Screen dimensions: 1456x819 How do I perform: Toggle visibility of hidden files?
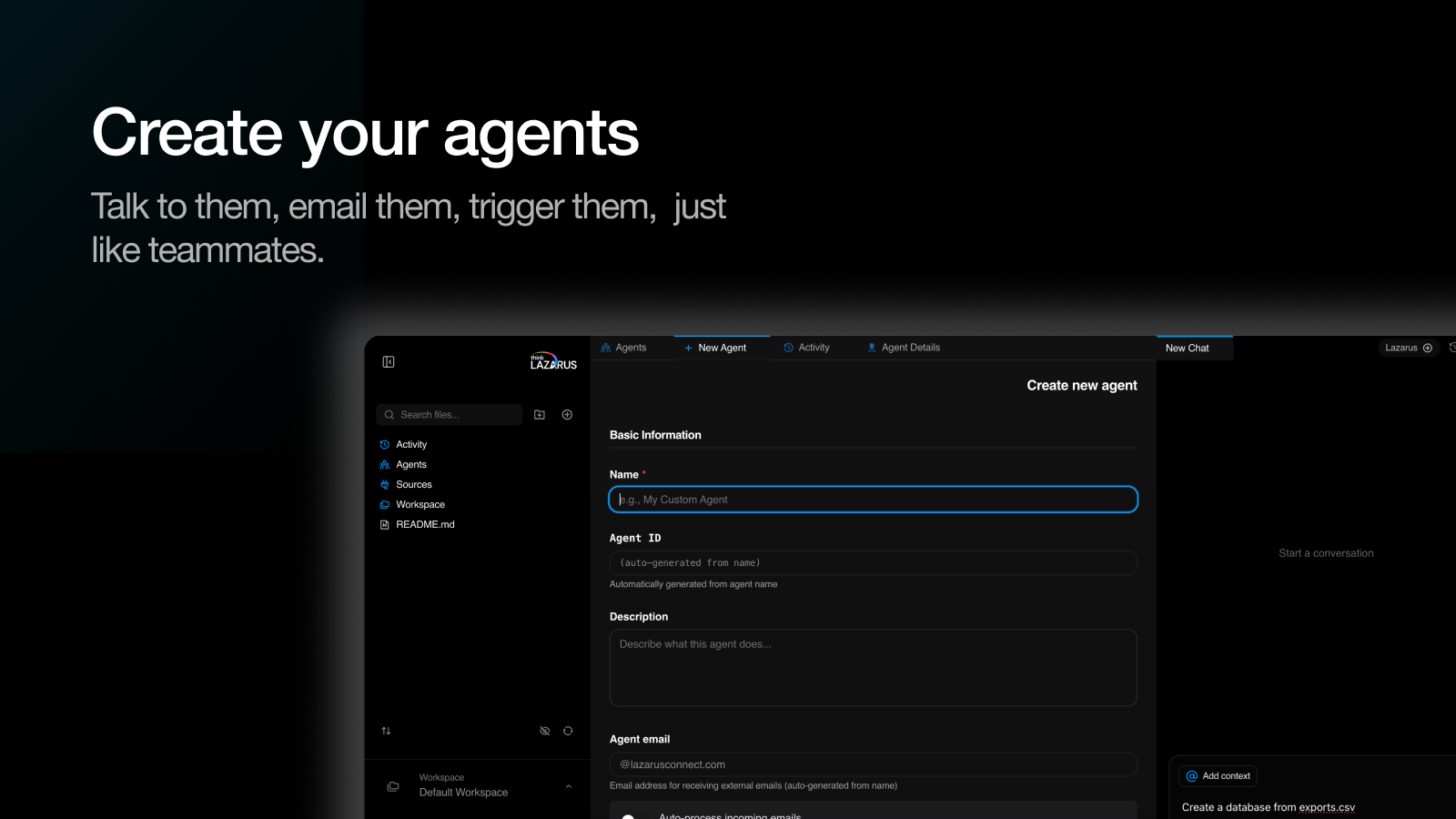pyautogui.click(x=544, y=730)
